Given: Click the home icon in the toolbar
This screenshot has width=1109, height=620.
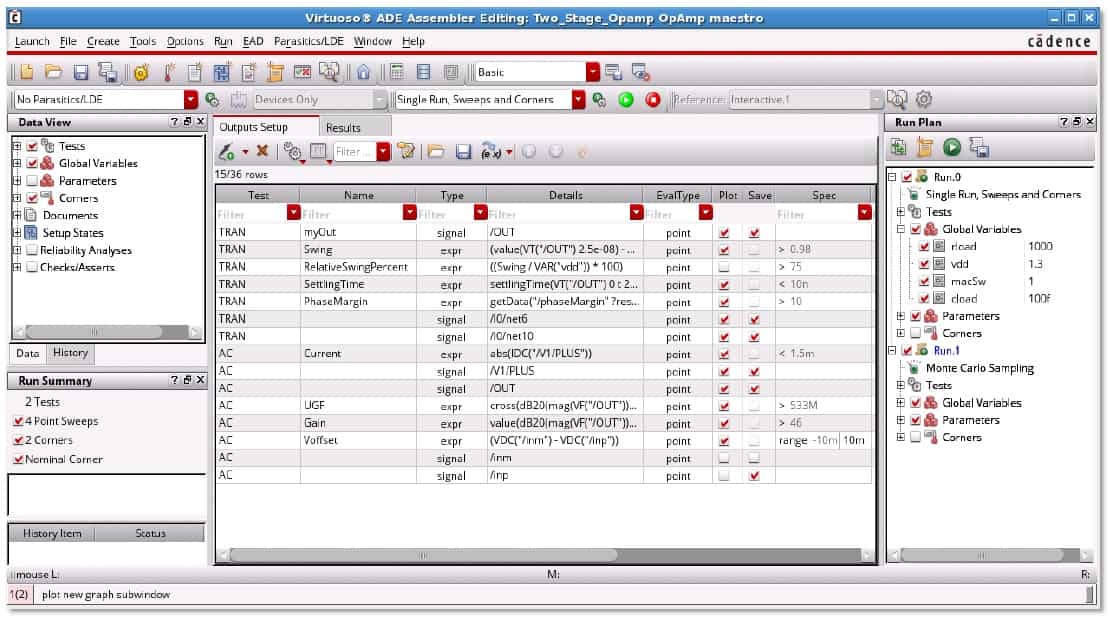Looking at the screenshot, I should (363, 72).
